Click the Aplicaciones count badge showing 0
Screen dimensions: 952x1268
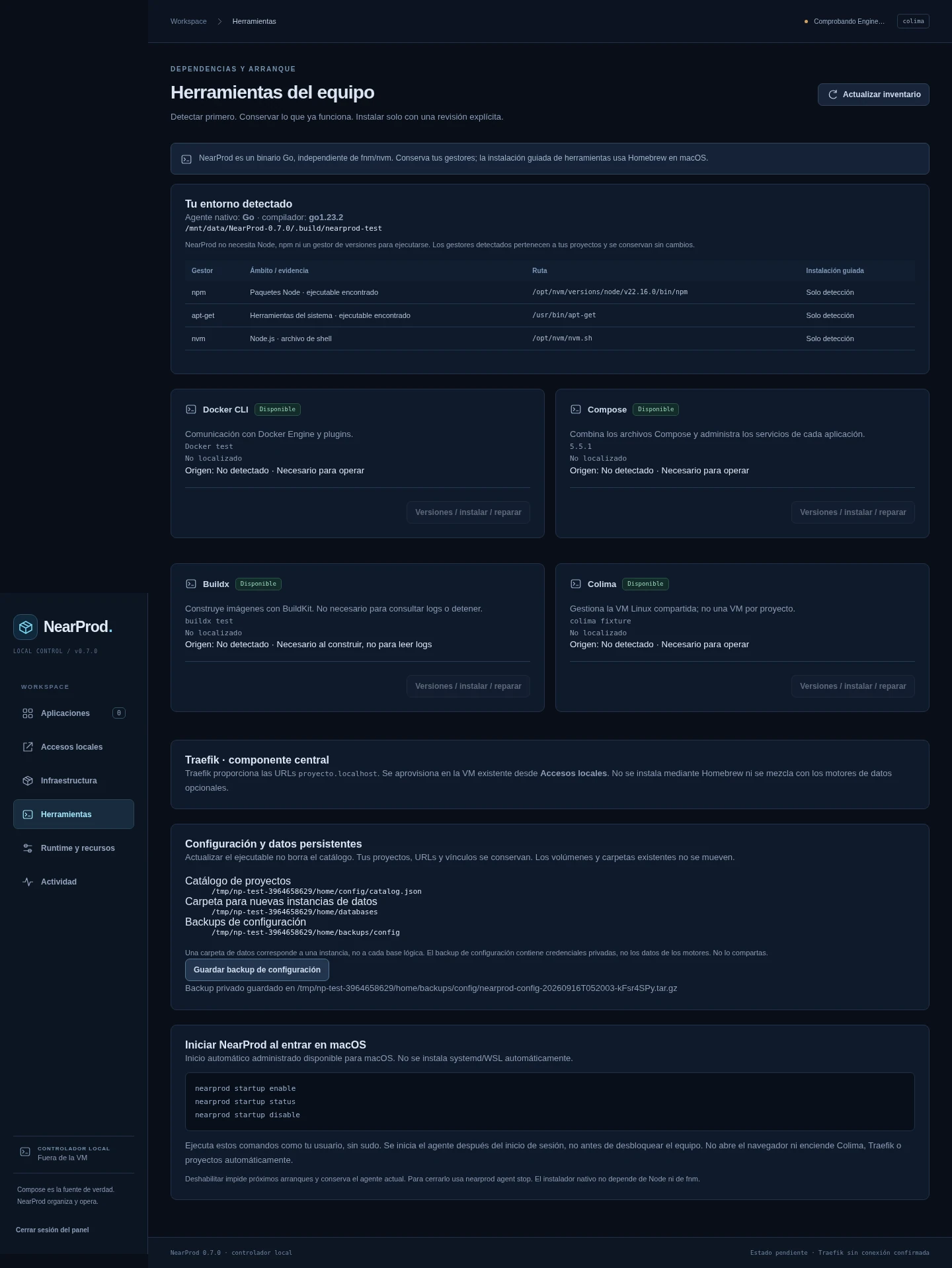point(119,713)
